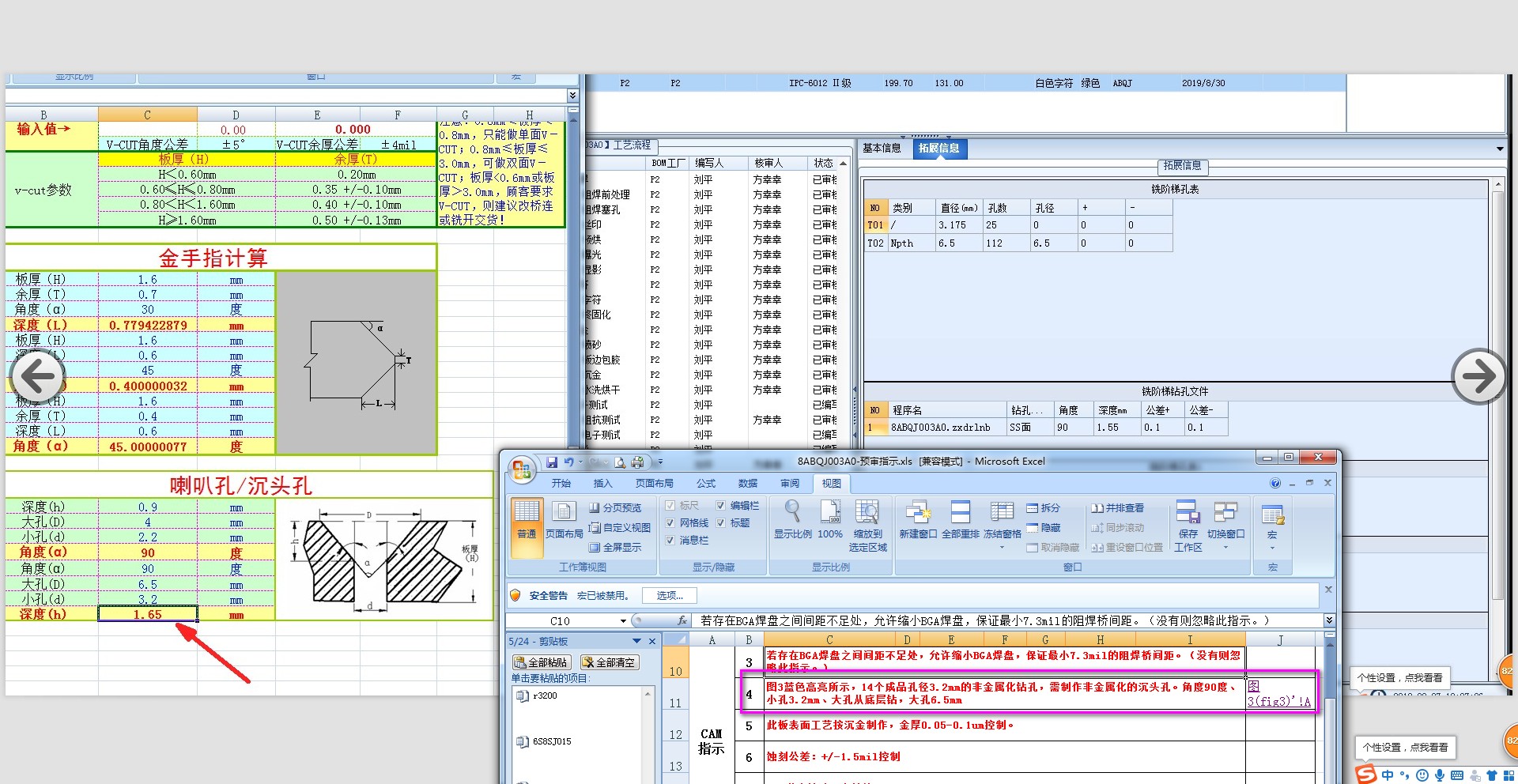
Task: Toggle the Ruler (标尺) checkbox
Action: coord(670,505)
